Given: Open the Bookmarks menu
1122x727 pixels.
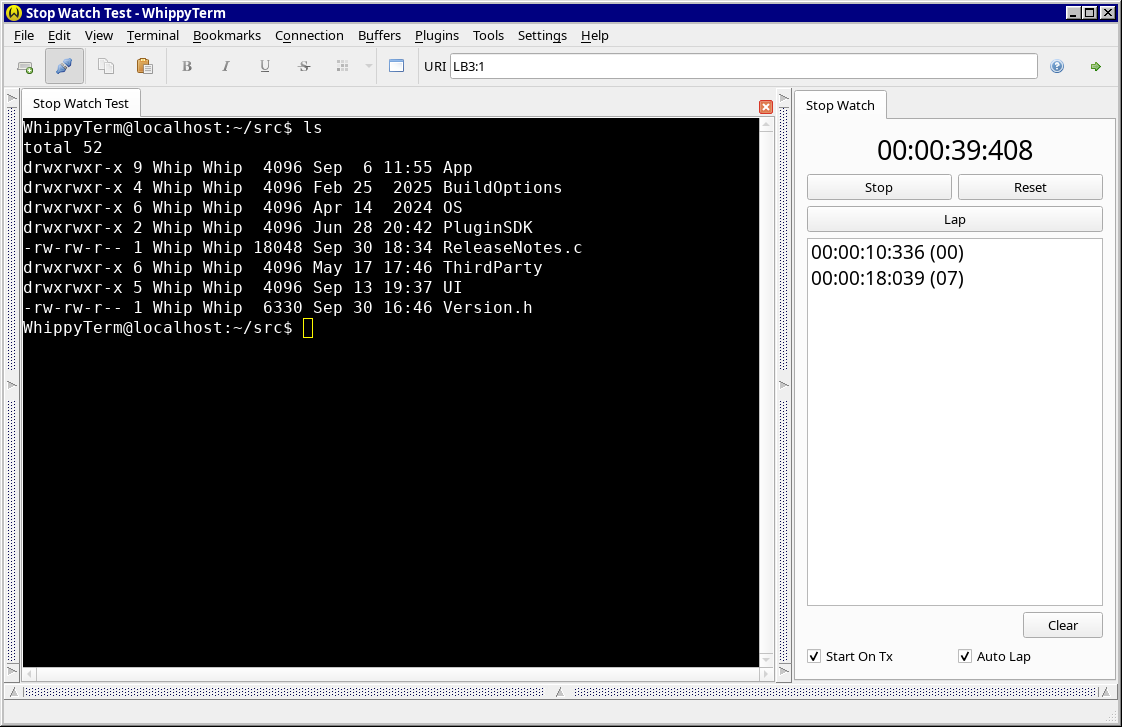Looking at the screenshot, I should click(226, 35).
